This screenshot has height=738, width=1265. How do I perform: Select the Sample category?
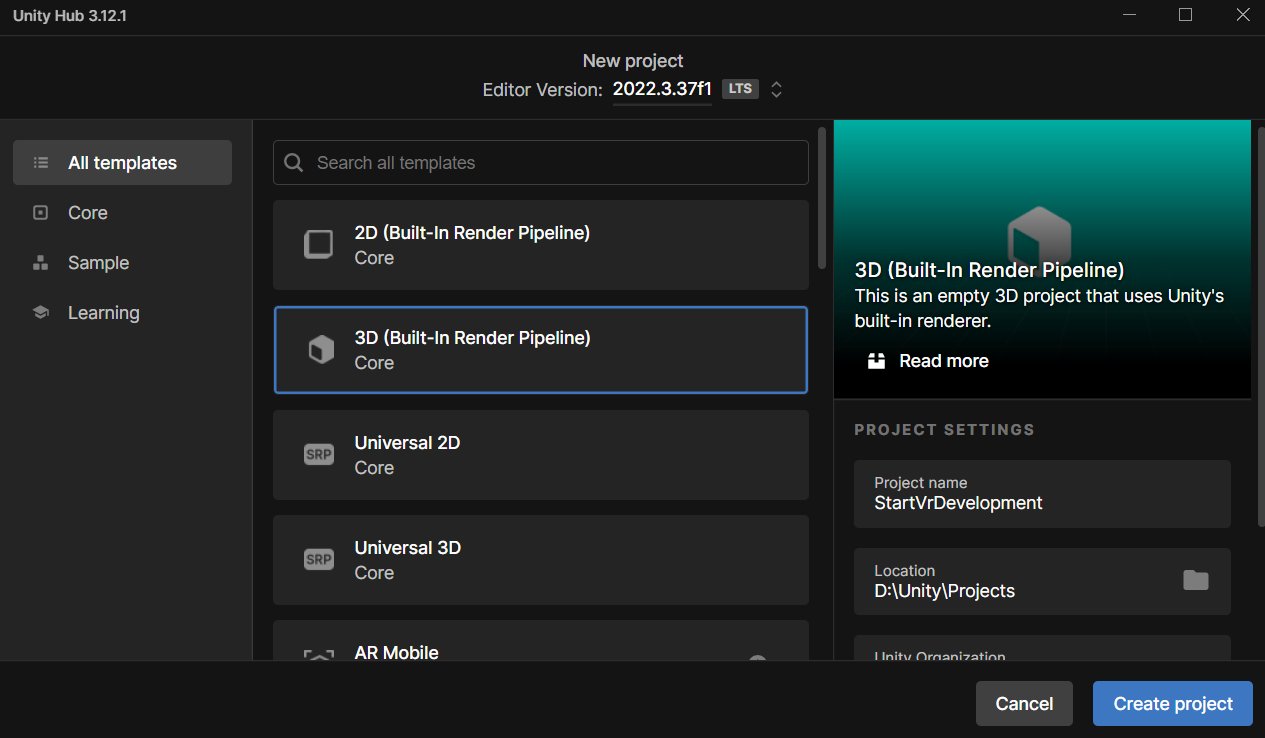pos(122,263)
